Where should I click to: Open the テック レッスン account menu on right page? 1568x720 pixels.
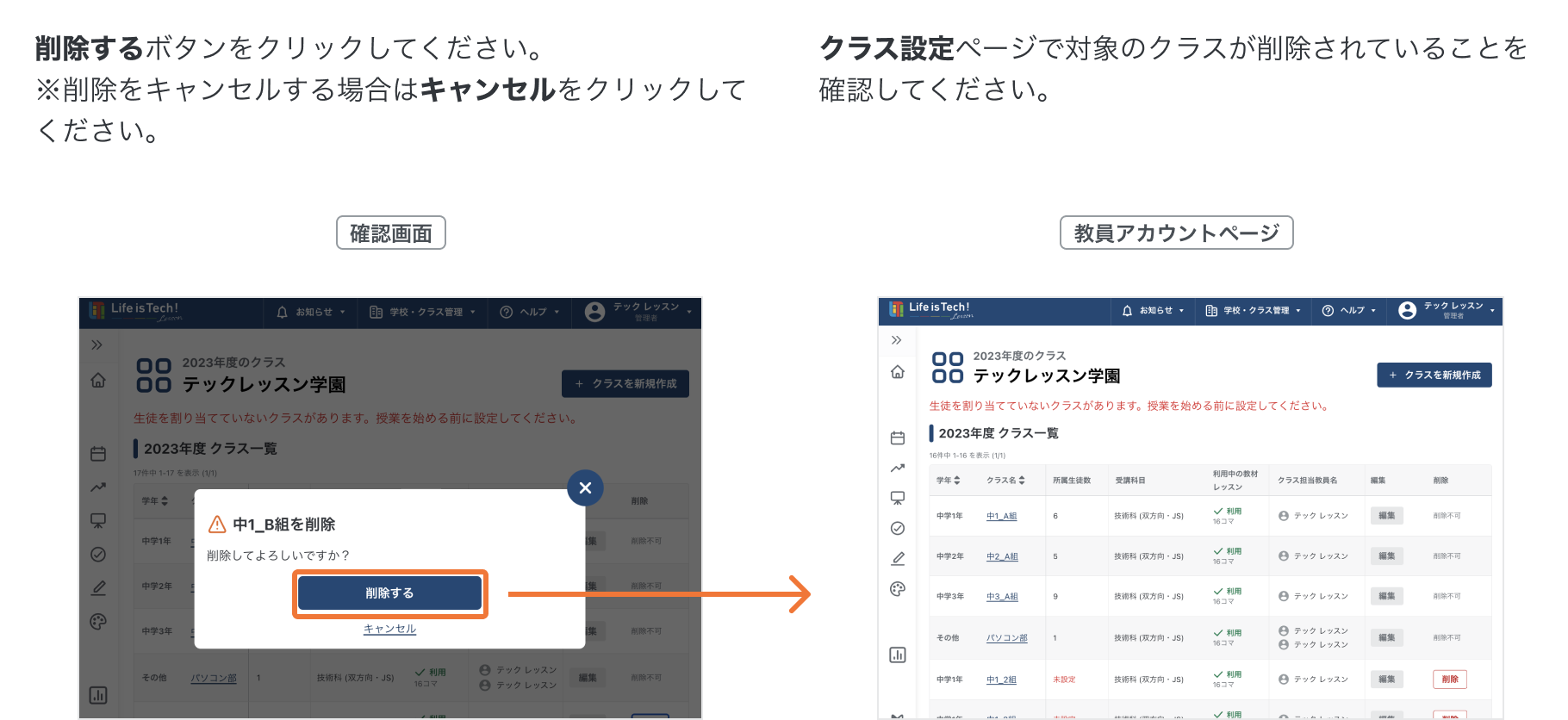(1447, 311)
